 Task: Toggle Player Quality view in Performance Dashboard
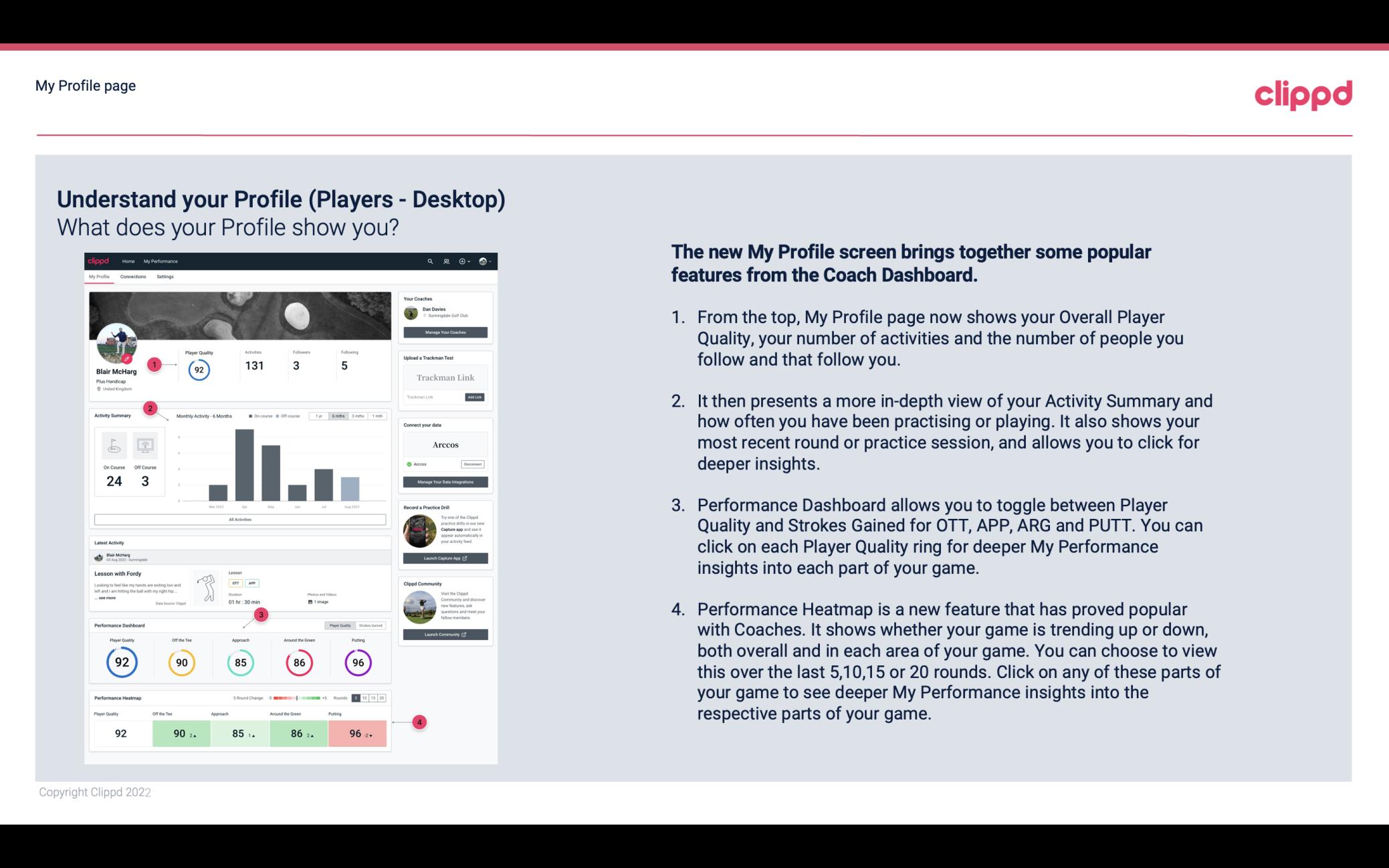coord(341,625)
